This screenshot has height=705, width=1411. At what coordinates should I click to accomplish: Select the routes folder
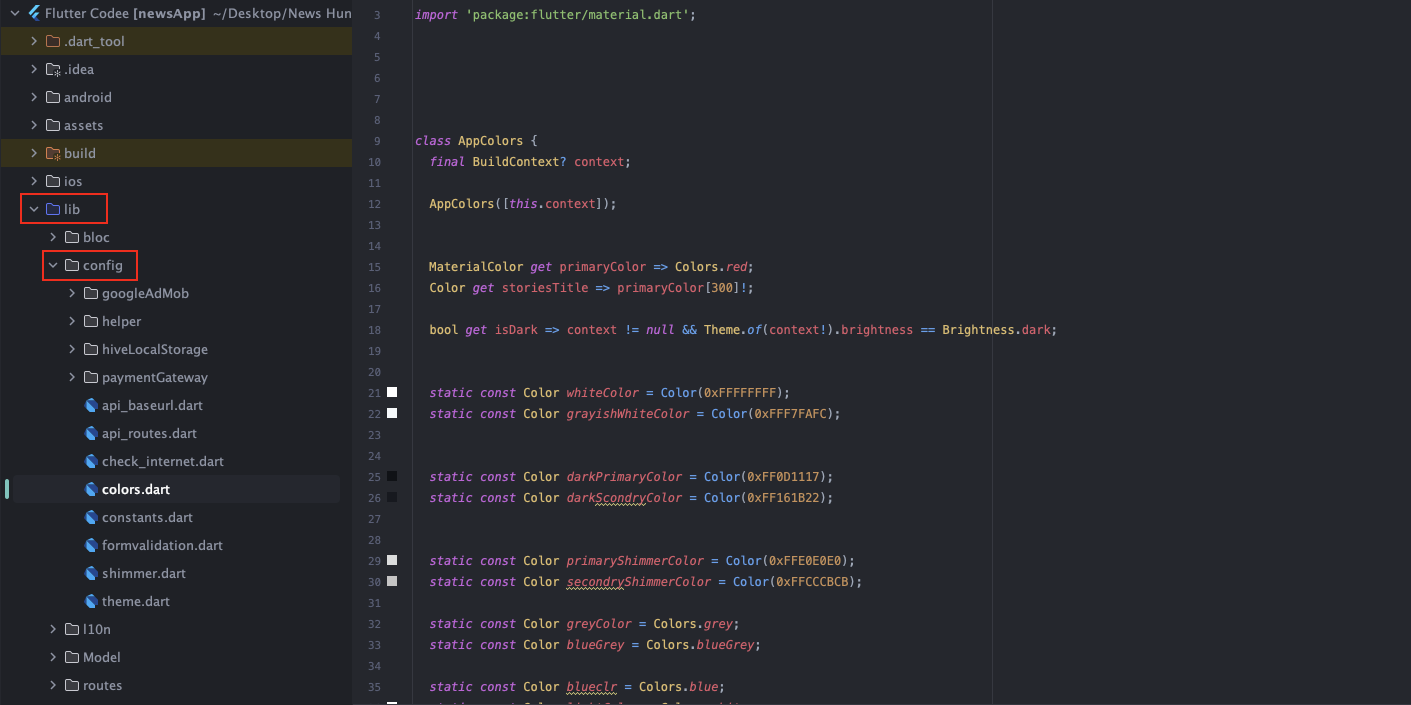[x=102, y=686]
